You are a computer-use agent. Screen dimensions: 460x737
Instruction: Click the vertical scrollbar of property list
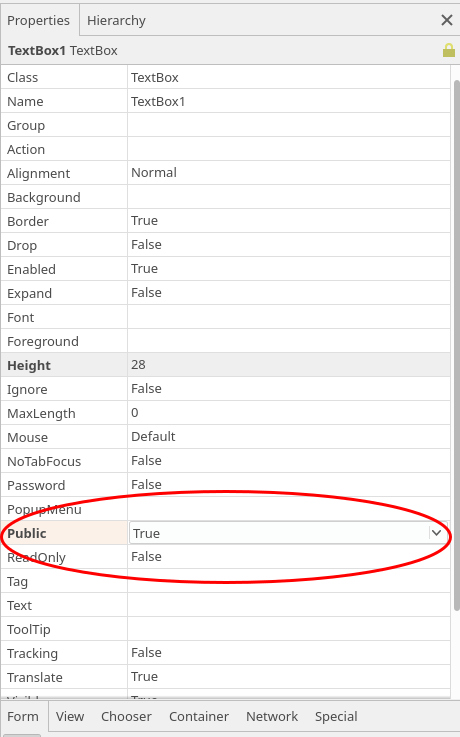pyautogui.click(x=456, y=345)
